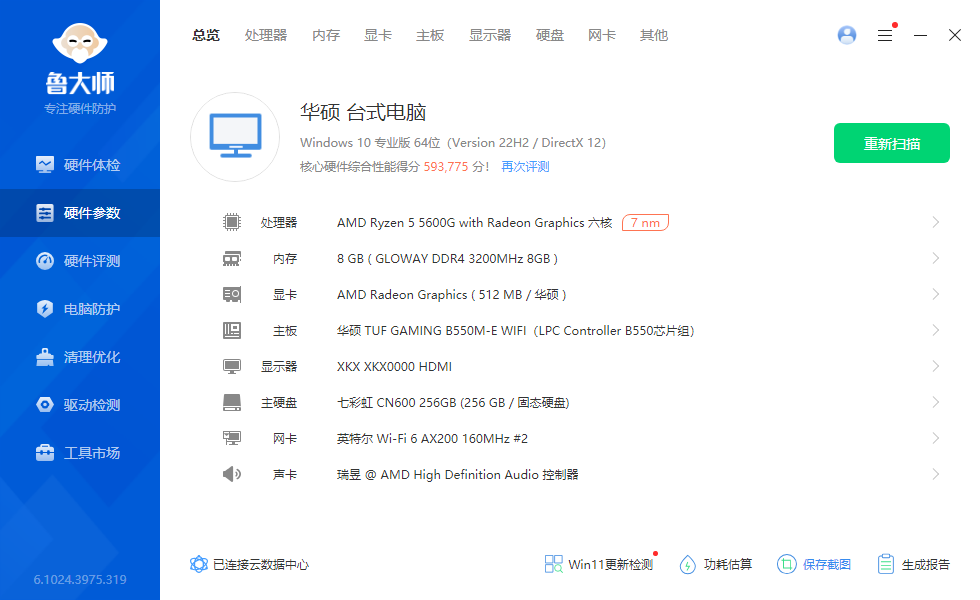Click the green 重新扫描 button
Screen dimensions: 980x600
click(892, 143)
